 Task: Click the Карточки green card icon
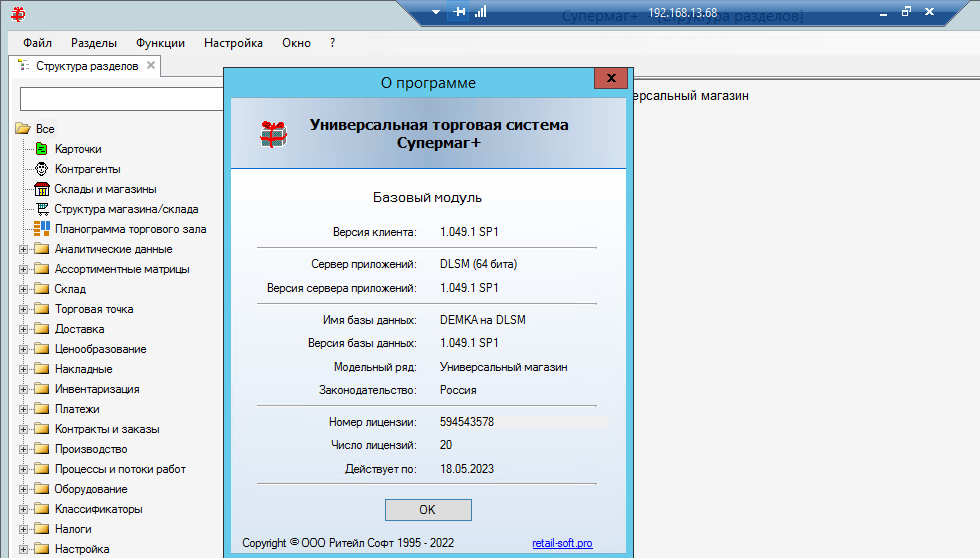pyautogui.click(x=41, y=149)
